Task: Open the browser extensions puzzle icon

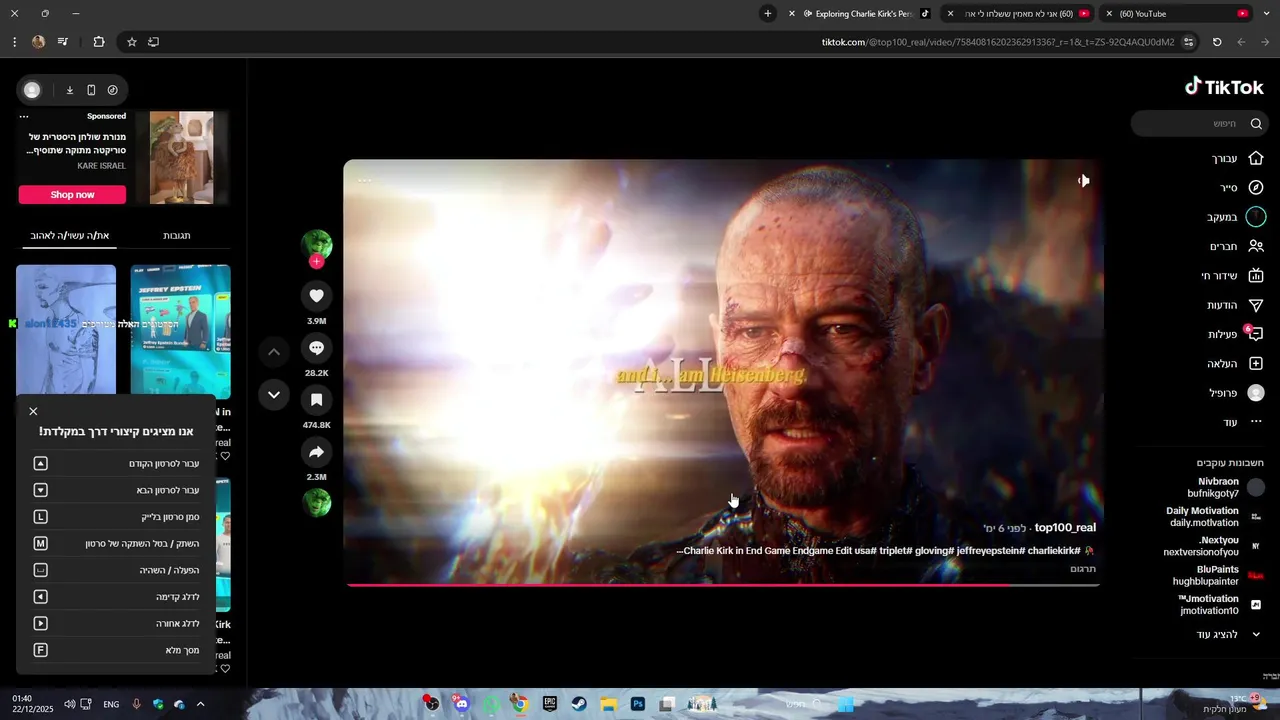Action: [x=98, y=42]
